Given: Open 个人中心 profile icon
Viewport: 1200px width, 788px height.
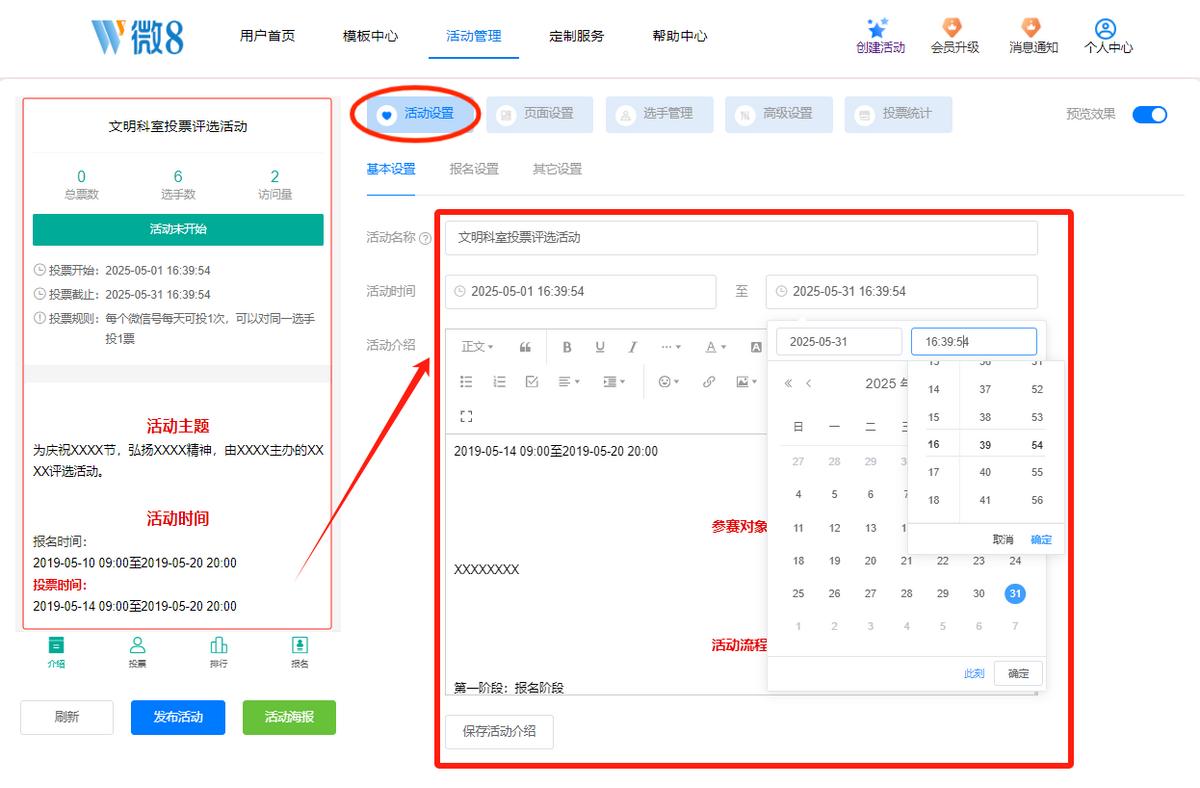Looking at the screenshot, I should click(x=1105, y=28).
